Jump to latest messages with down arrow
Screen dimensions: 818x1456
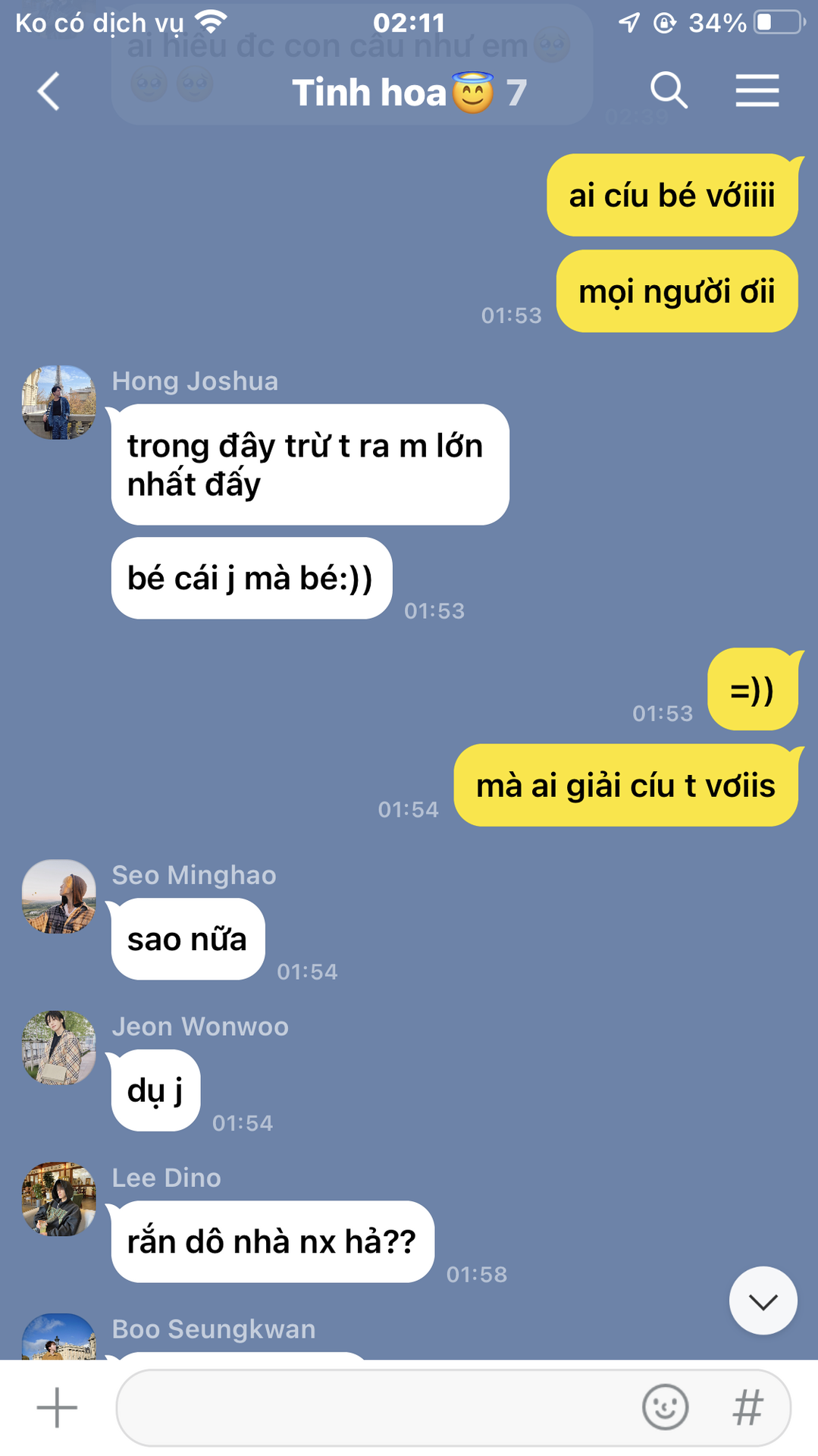tap(763, 1301)
